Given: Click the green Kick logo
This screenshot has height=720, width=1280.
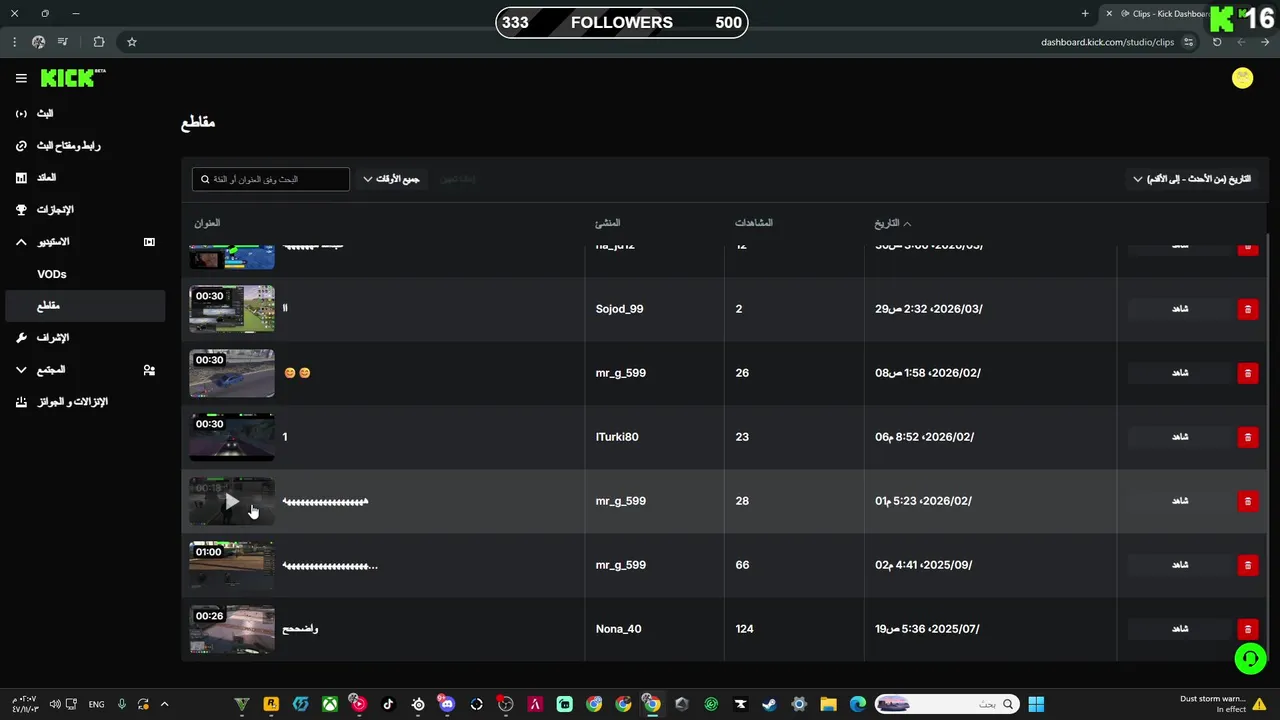Looking at the screenshot, I should [72, 78].
